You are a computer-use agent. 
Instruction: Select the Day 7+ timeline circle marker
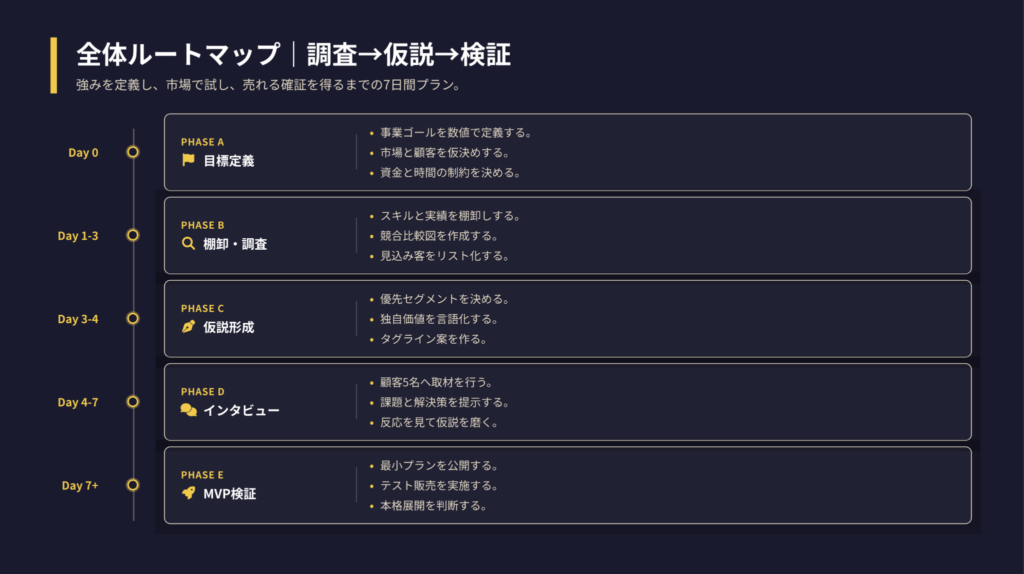click(x=133, y=485)
